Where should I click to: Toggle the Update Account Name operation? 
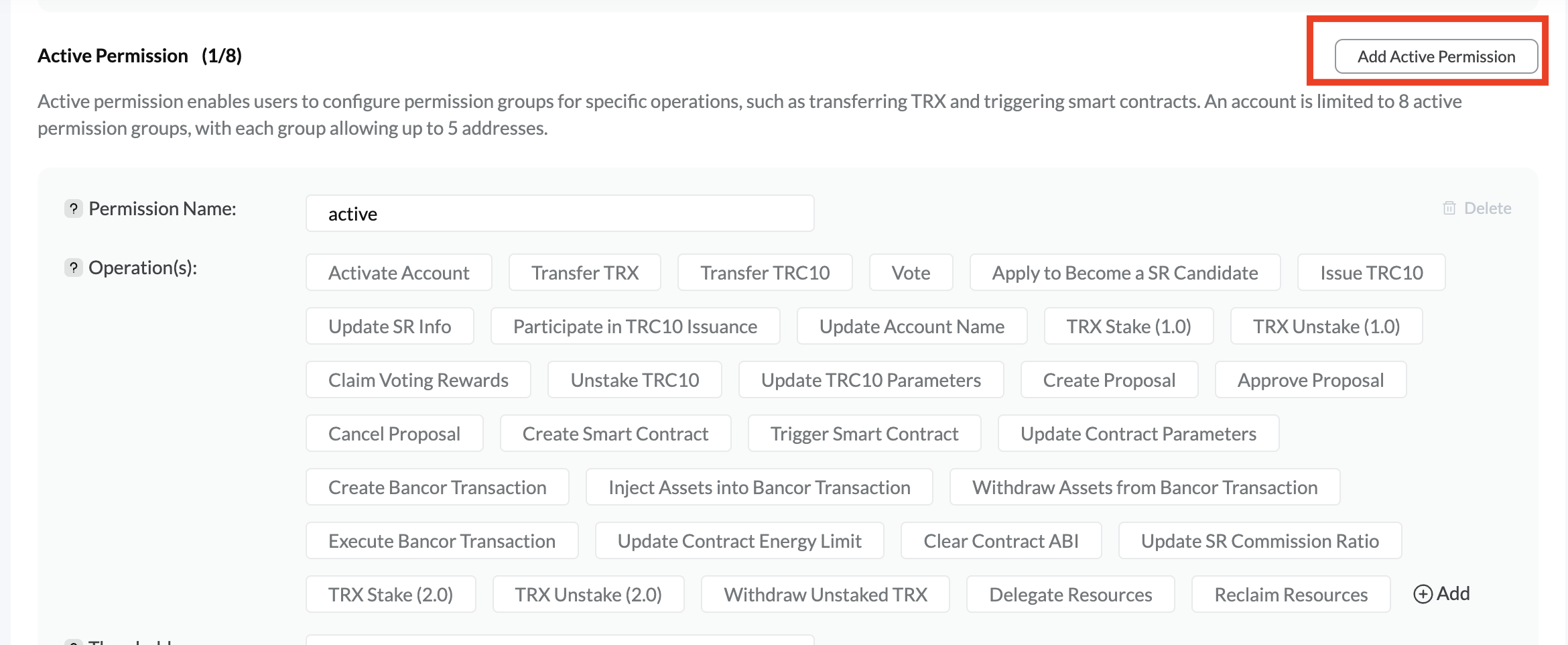(x=911, y=327)
